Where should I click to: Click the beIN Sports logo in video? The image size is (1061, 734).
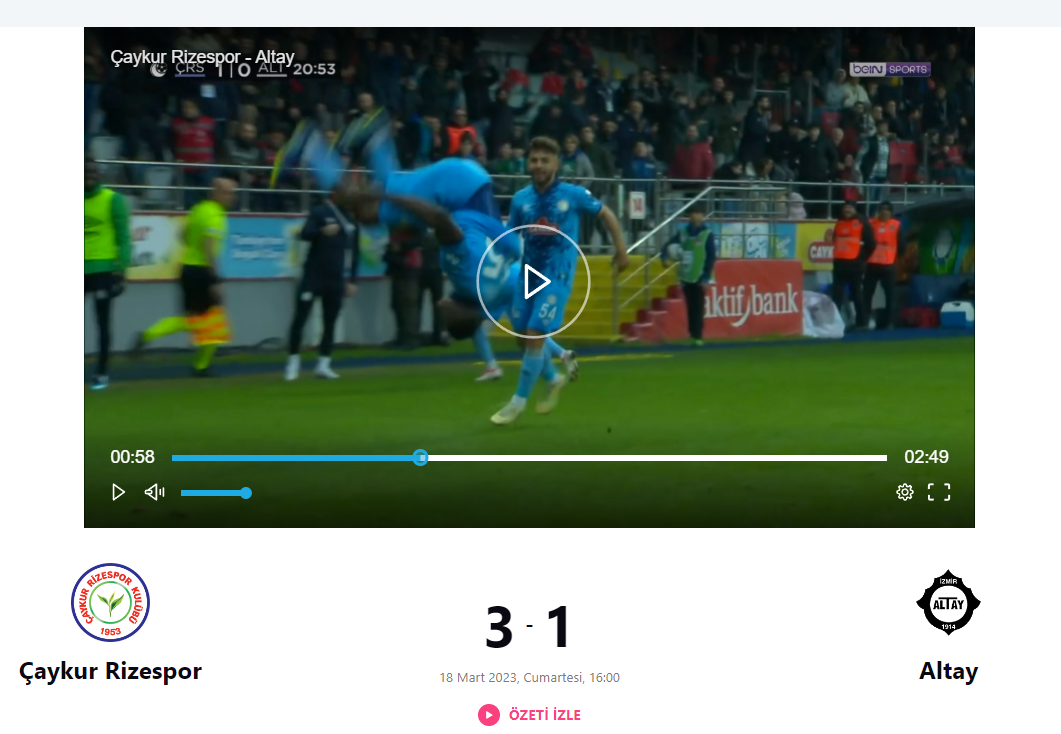click(890, 69)
